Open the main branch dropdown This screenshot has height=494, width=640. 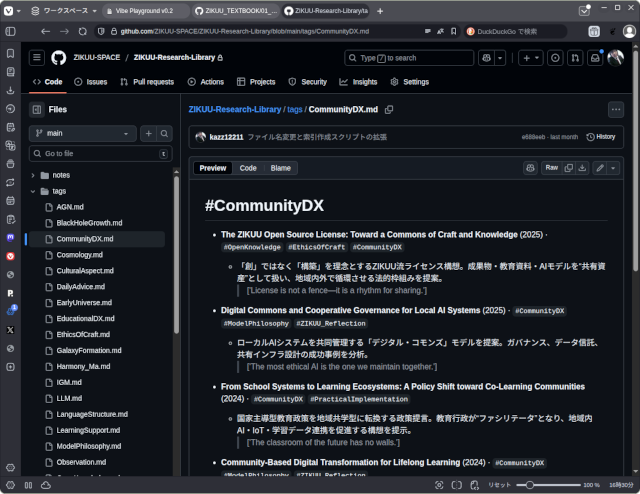click(x=83, y=133)
